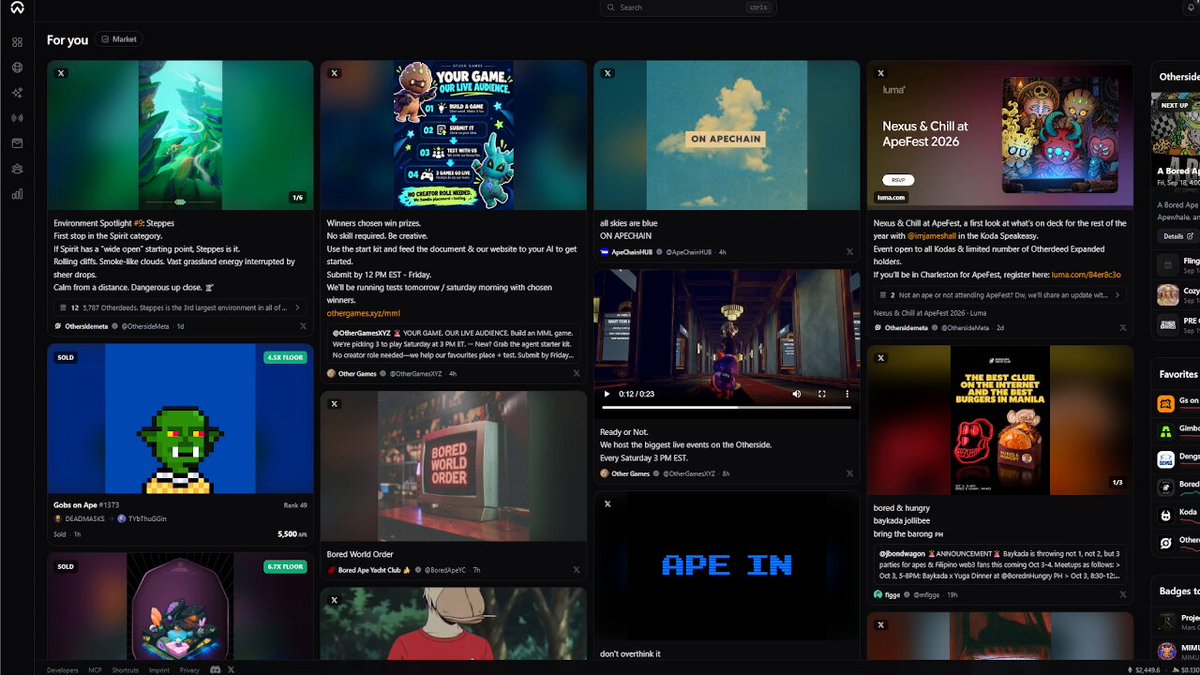Toggle the Market filter next to For you

pos(119,39)
